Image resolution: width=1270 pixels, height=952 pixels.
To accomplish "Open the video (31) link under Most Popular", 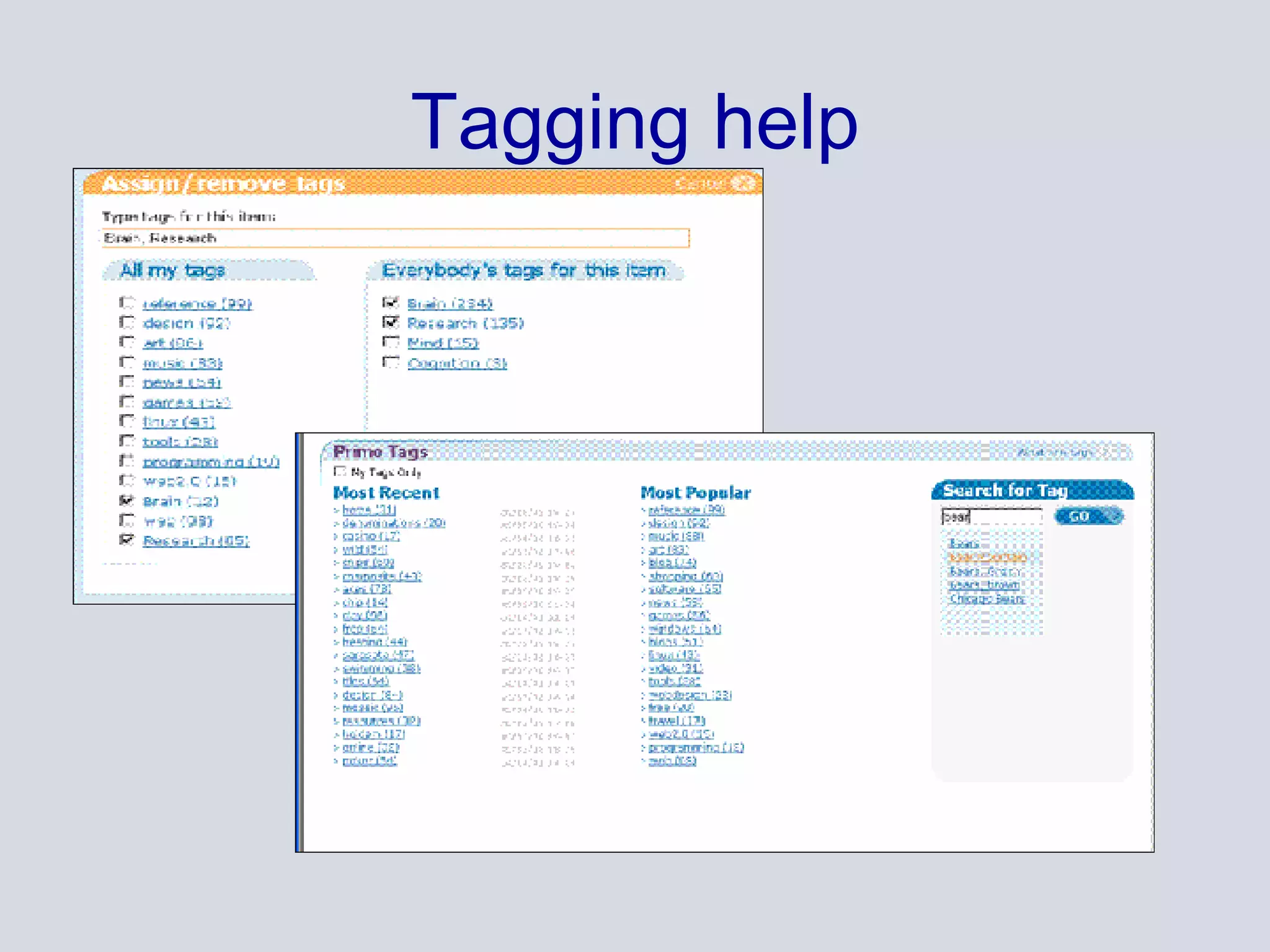I will pyautogui.click(x=675, y=668).
